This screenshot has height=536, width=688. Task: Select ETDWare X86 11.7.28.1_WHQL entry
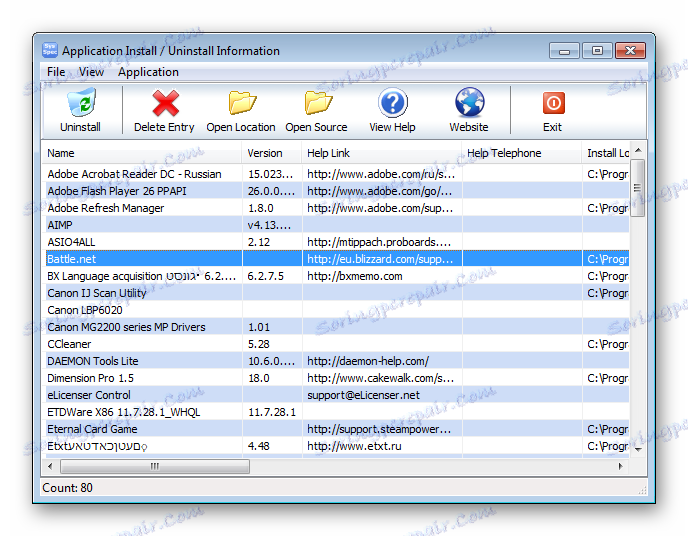(336, 412)
